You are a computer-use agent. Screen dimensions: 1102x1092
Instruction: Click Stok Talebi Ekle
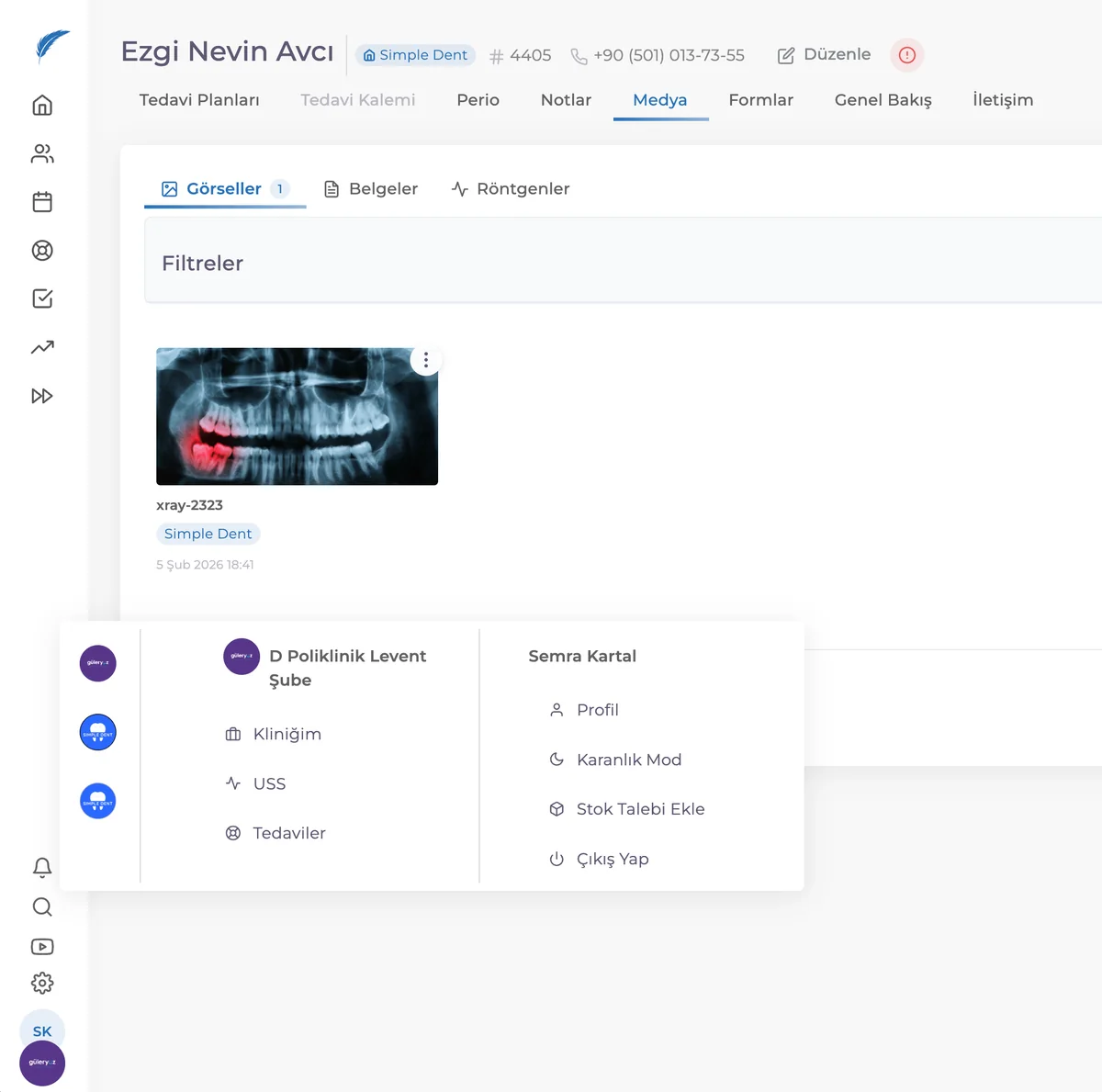pos(627,809)
